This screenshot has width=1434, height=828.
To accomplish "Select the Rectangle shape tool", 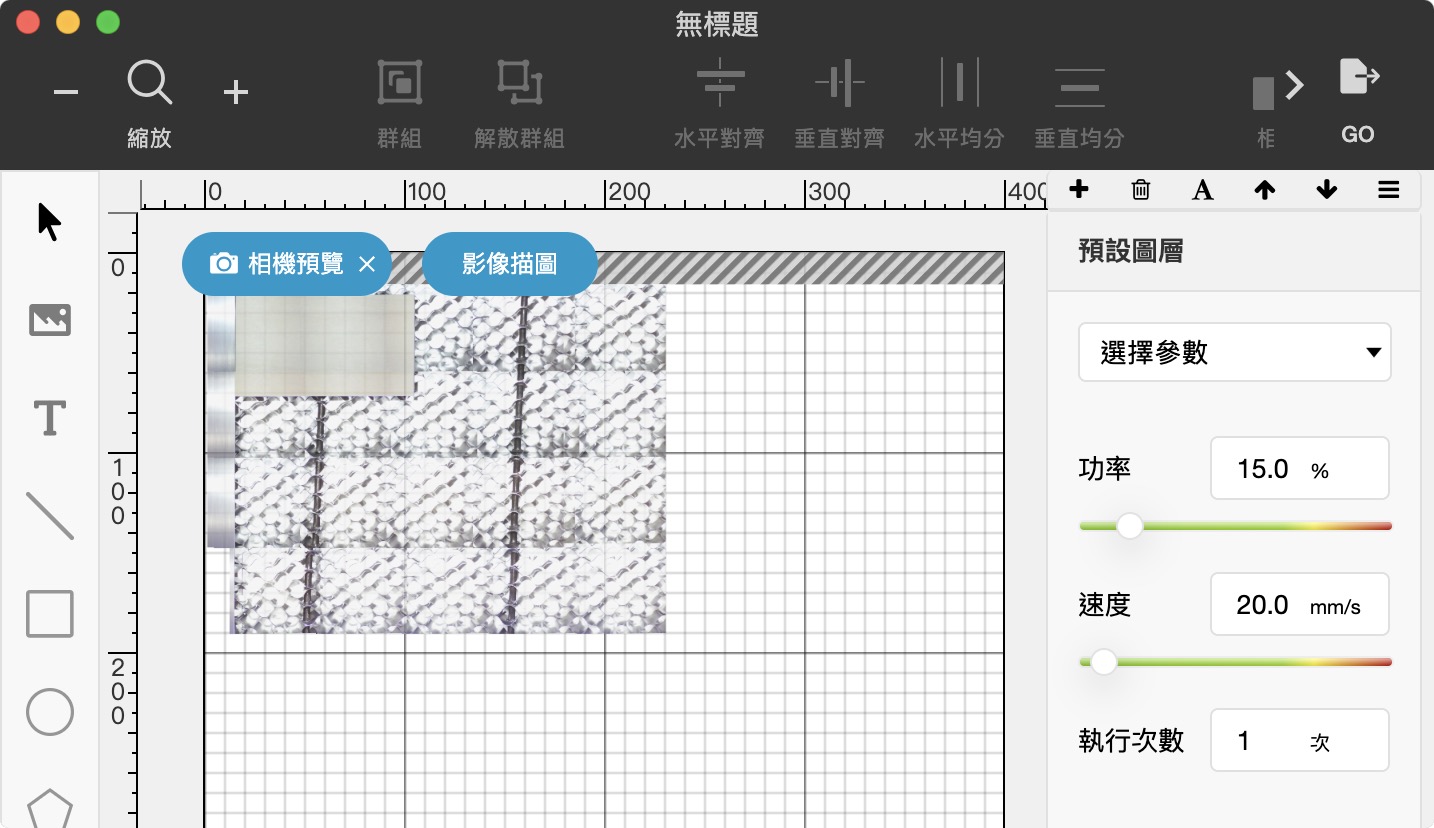I will point(49,614).
